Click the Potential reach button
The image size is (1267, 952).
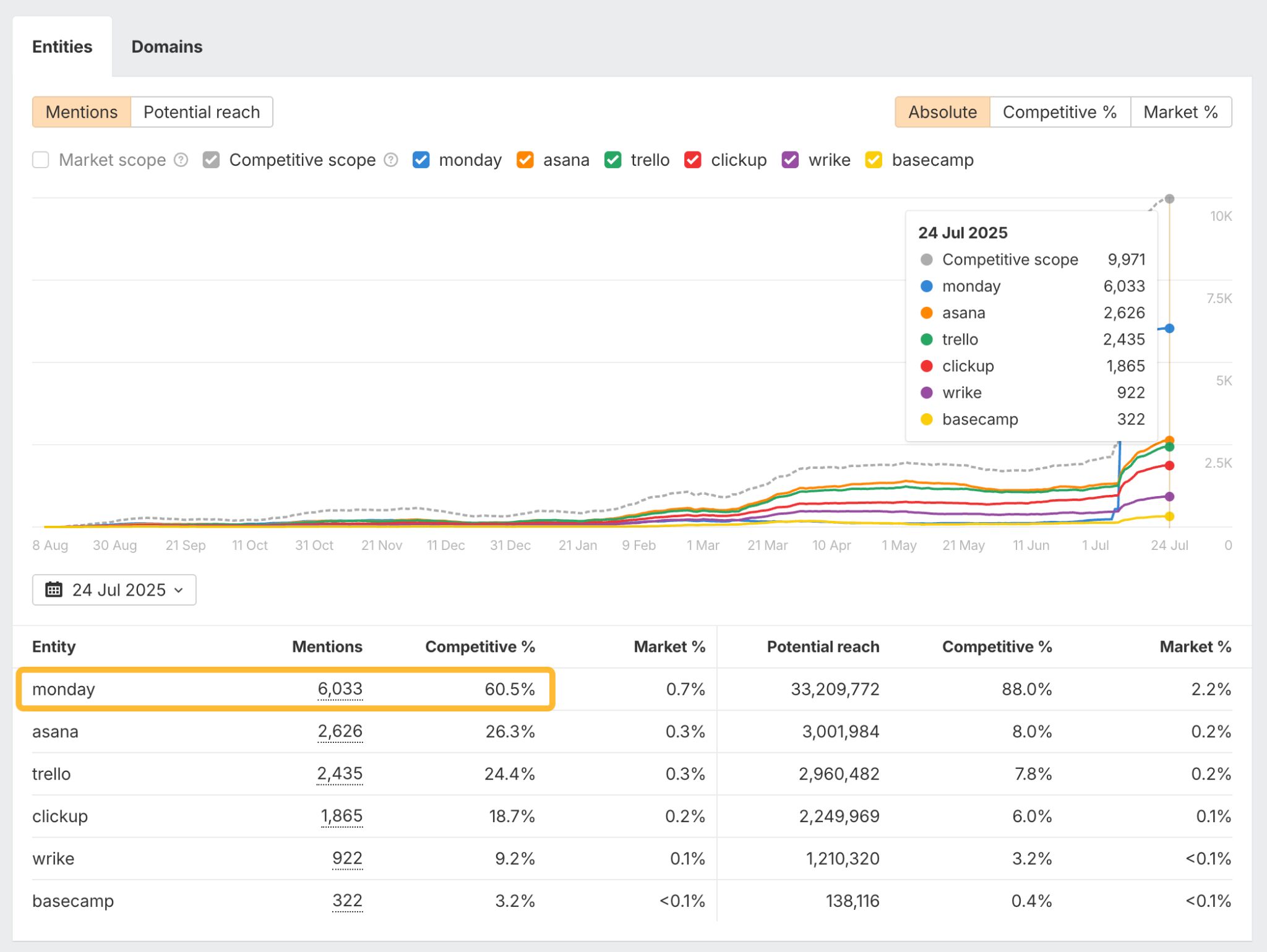(x=201, y=112)
